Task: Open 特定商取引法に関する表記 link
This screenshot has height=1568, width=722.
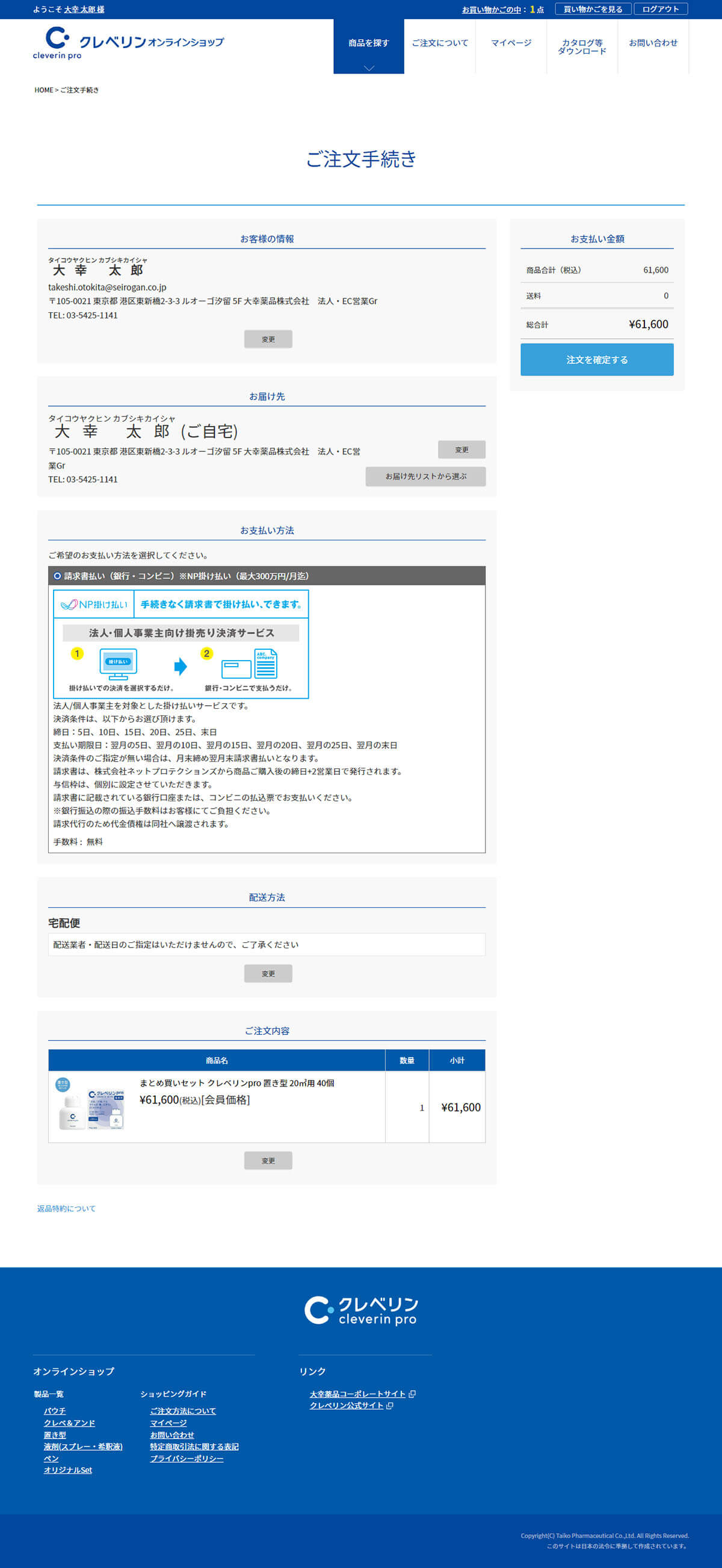Action: click(194, 1446)
